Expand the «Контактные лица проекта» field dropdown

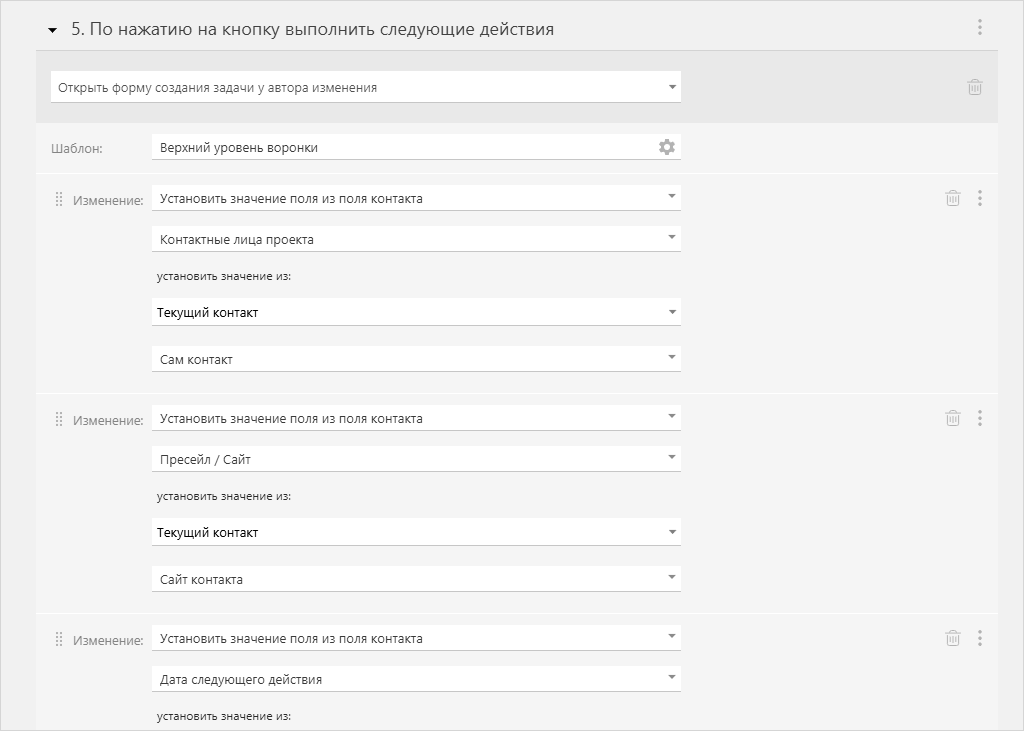tap(415, 239)
